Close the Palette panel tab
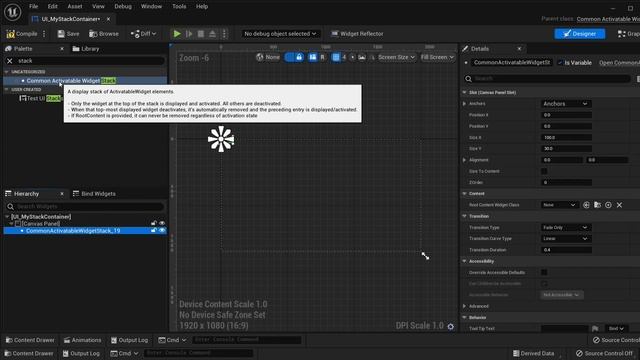This screenshot has width=640, height=360. tap(62, 49)
